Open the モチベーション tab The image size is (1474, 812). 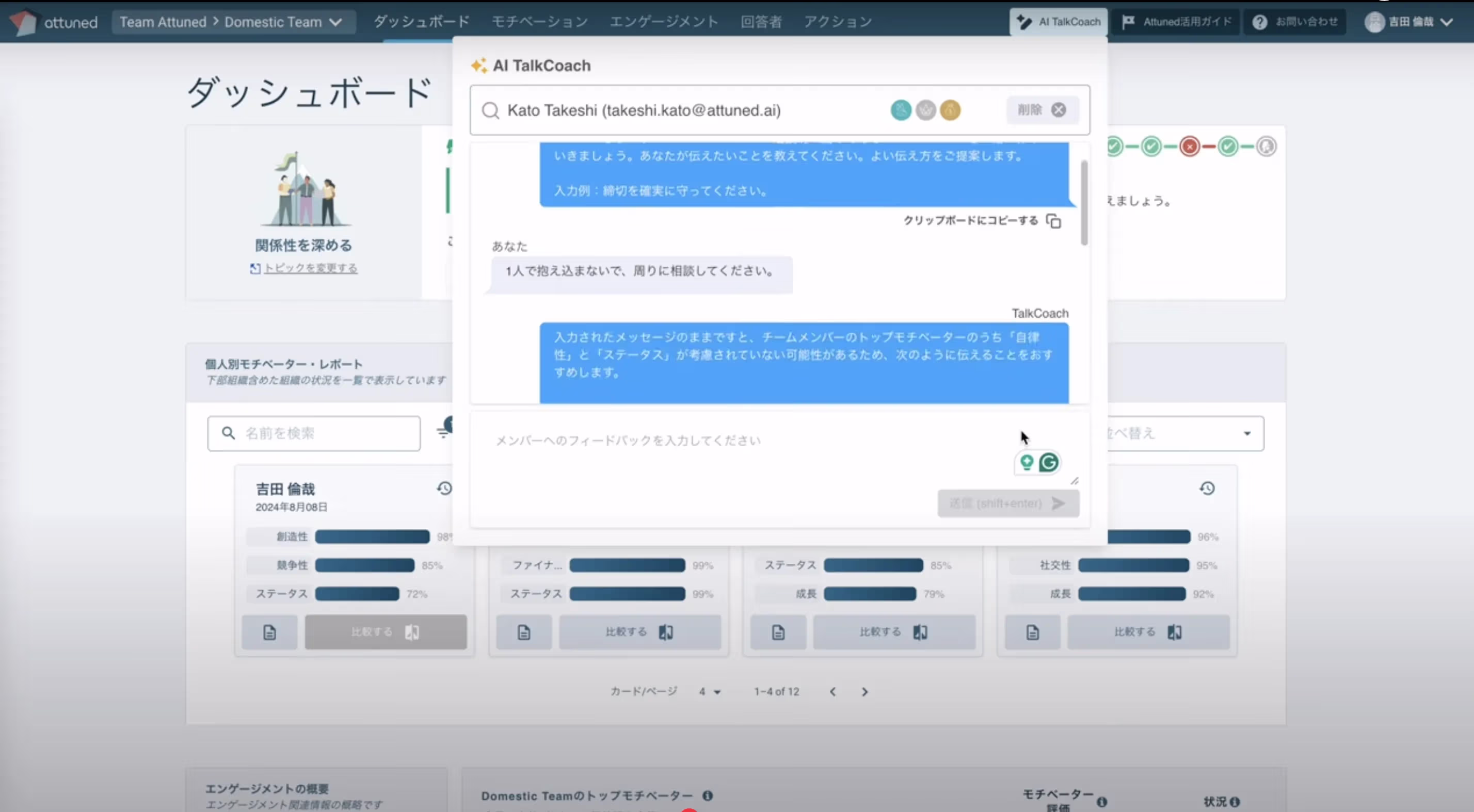click(x=539, y=22)
